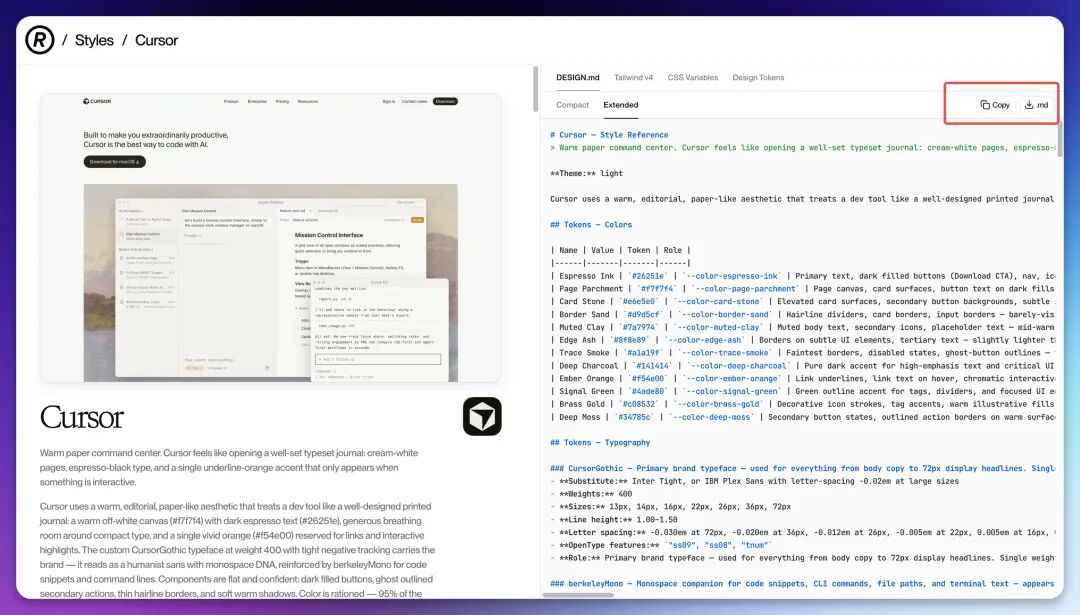
Task: Select the Extended view option
Action: pyautogui.click(x=621, y=105)
